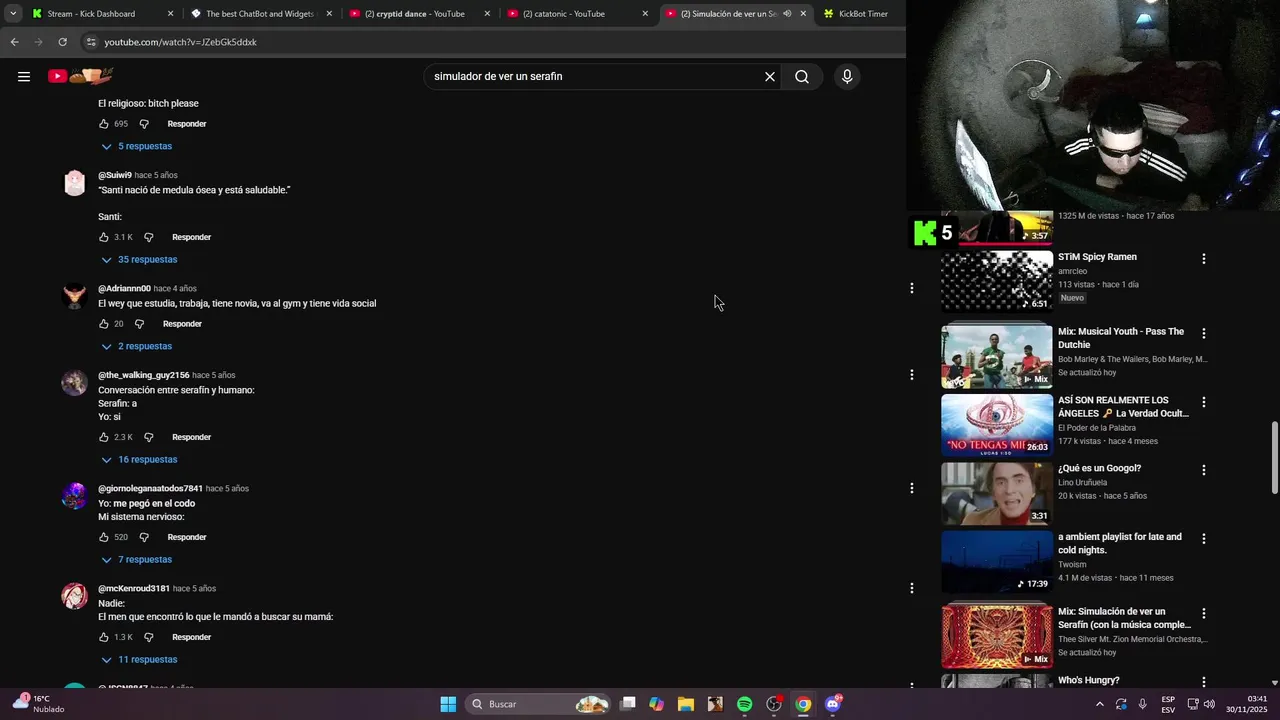The height and width of the screenshot is (720, 1280).
Task: Open options for Mix: Simulación de ver
Action: (x=1203, y=613)
